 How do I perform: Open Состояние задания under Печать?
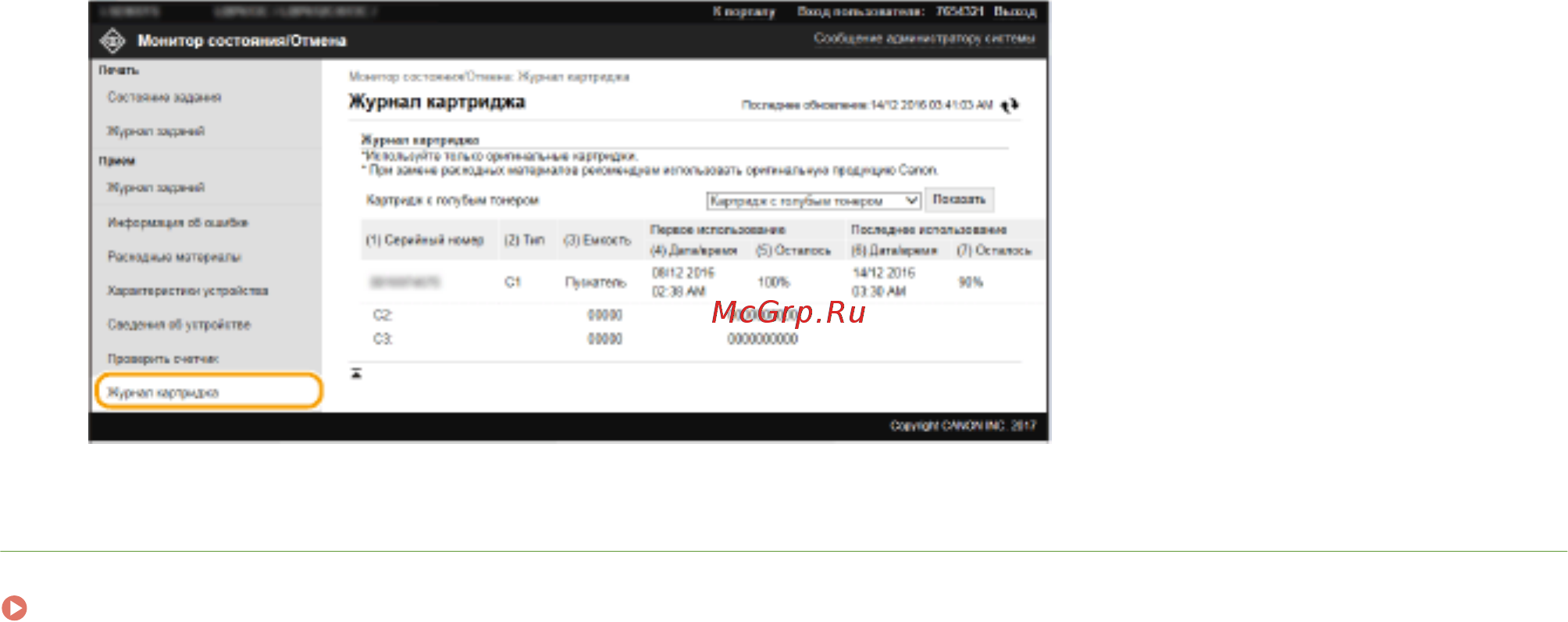click(164, 97)
